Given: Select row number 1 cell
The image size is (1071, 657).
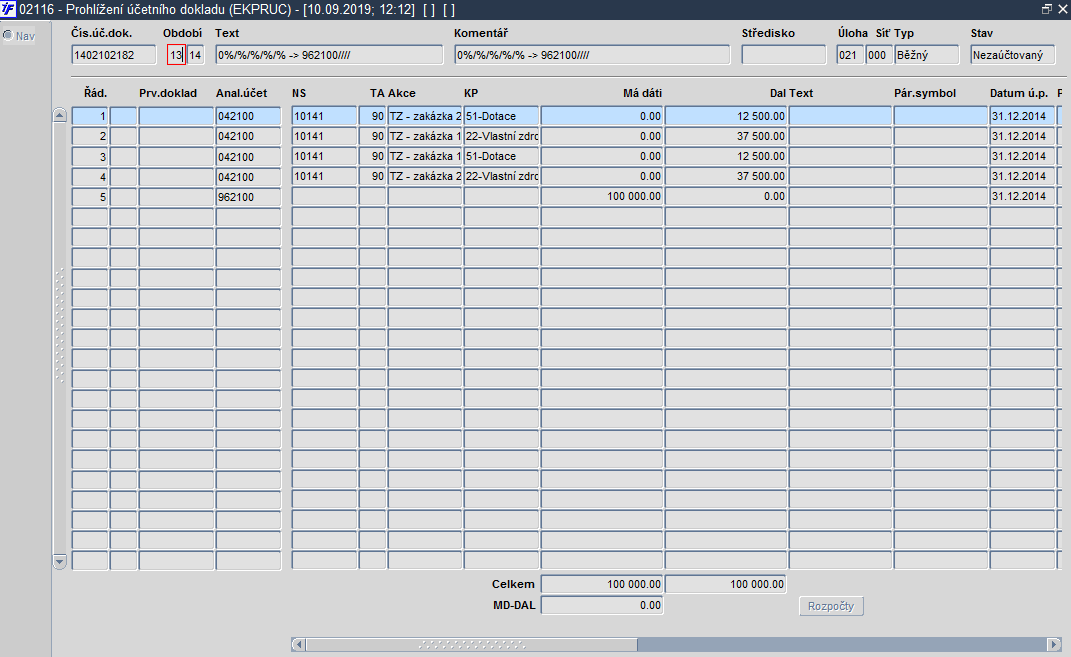Looking at the screenshot, I should coord(90,116).
